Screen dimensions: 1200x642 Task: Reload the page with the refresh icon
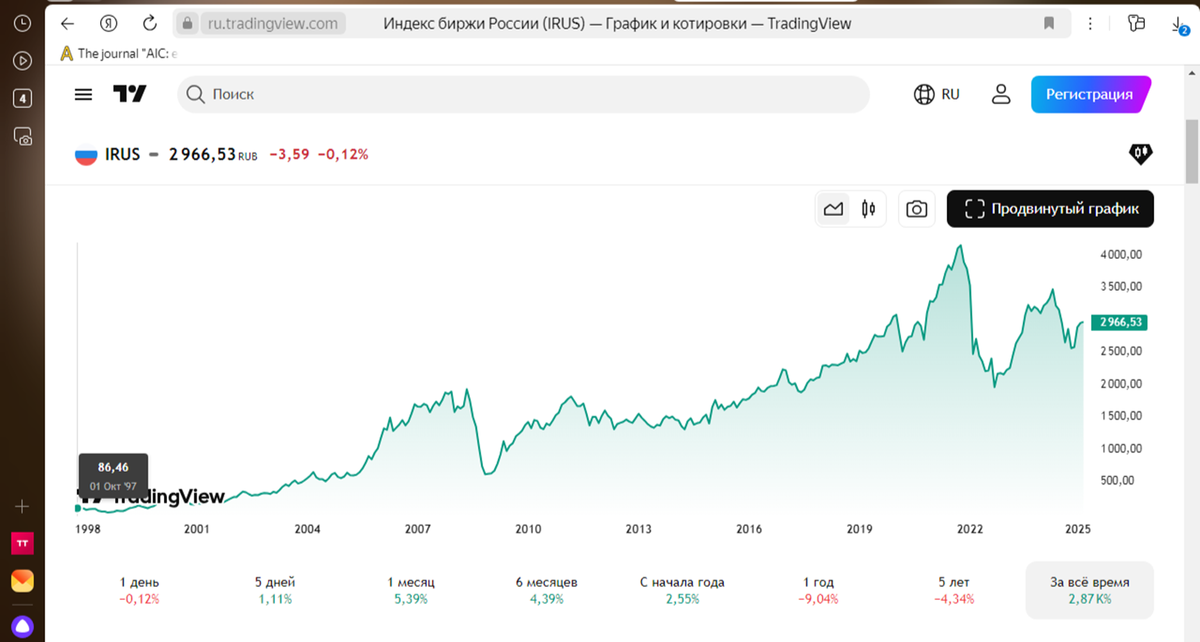coord(148,22)
